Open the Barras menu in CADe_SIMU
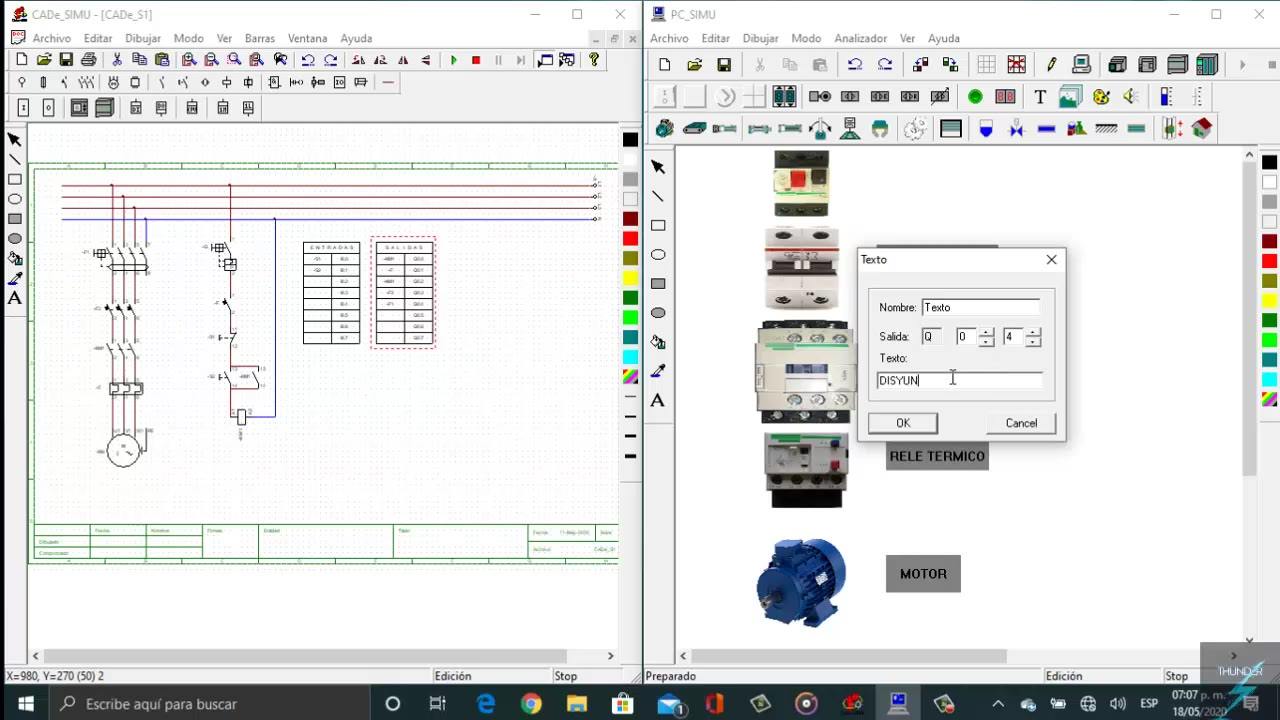The width and height of the screenshot is (1280, 720). click(260, 38)
